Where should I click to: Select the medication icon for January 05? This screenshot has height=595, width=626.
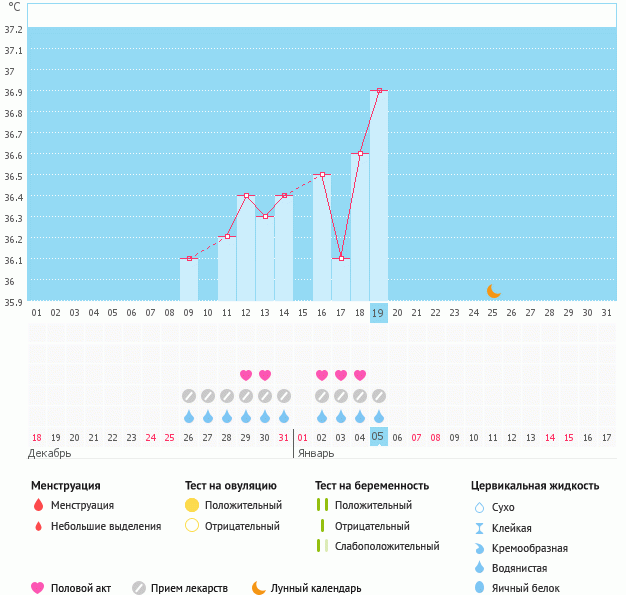(x=378, y=396)
